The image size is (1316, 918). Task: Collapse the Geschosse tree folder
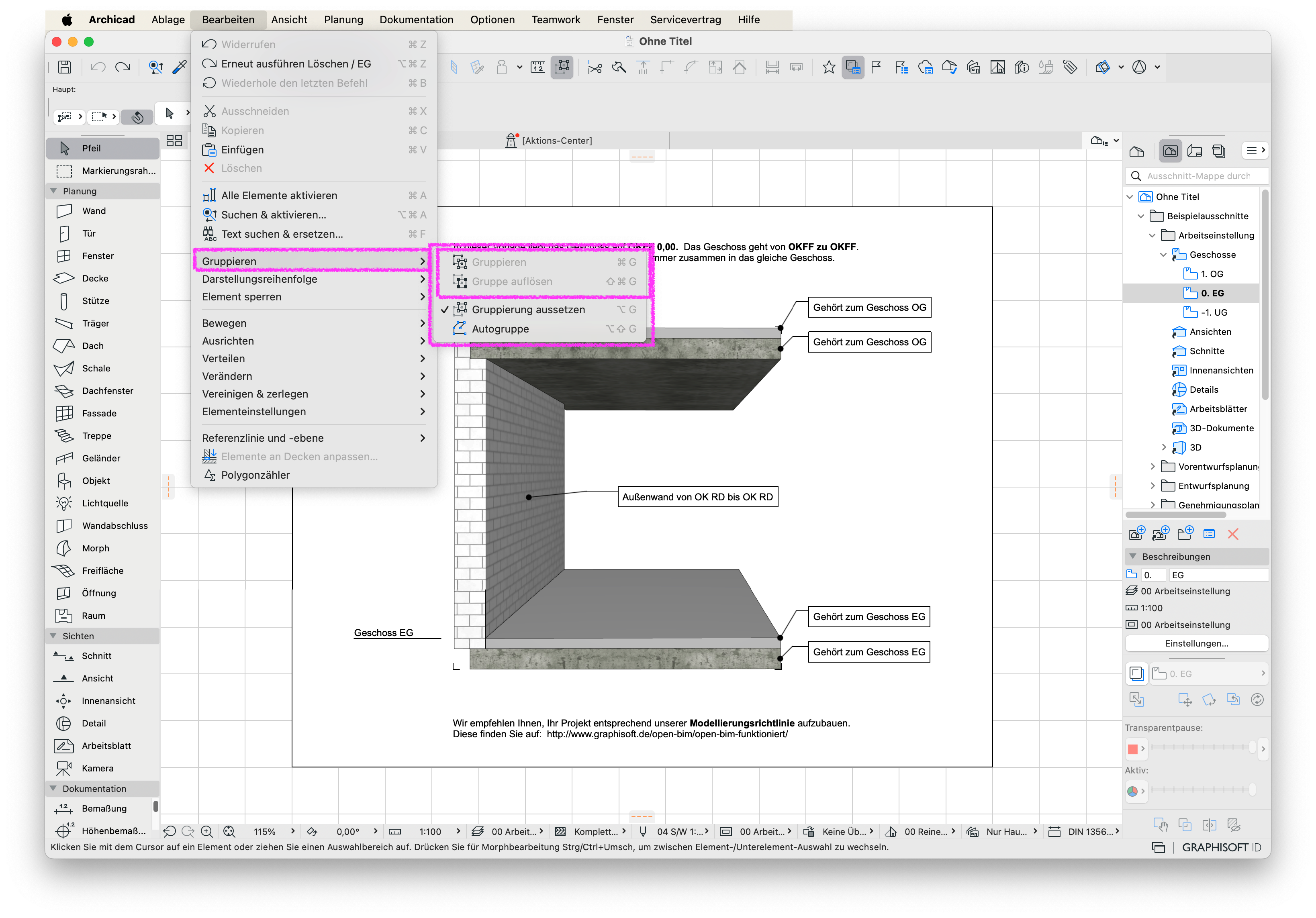1163,255
